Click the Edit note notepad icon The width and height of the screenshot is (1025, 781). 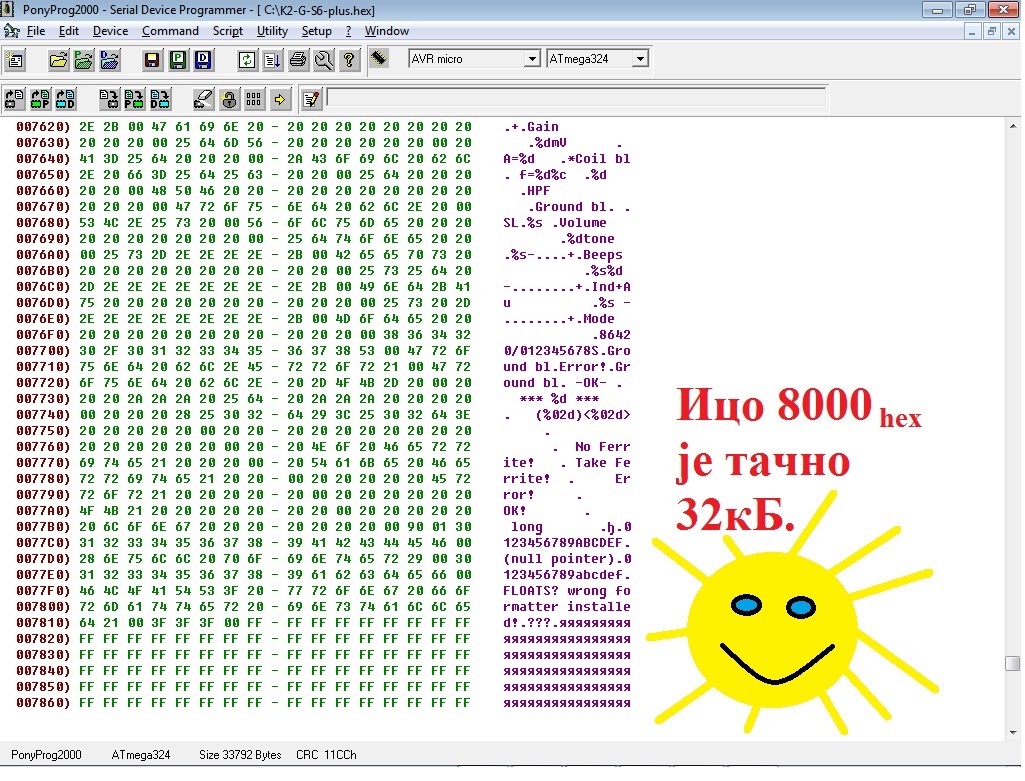[310, 98]
